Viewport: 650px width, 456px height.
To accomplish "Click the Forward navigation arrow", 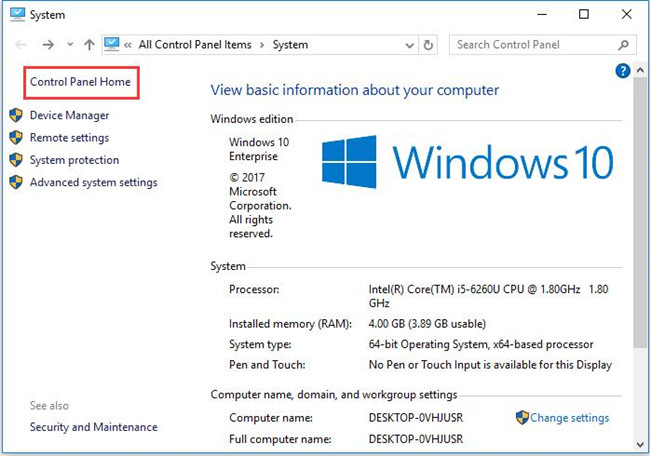I will pyautogui.click(x=48, y=45).
